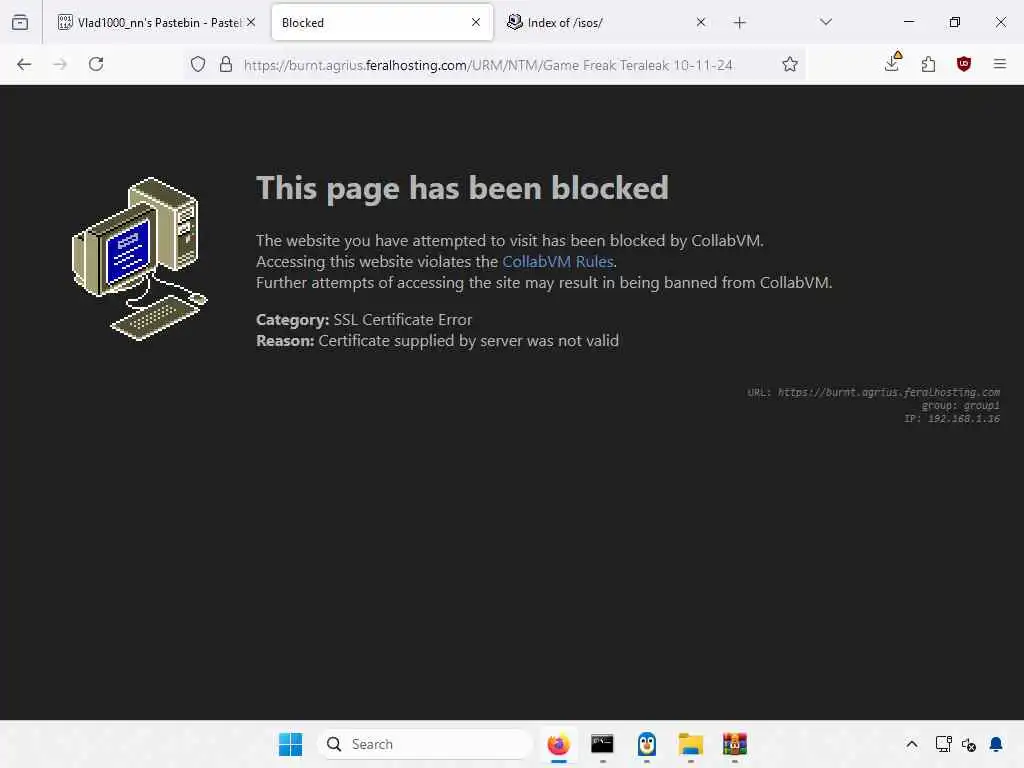Screen dimensions: 1024x768
Task: Click the URL burnt.agrius.feralhosting.com footer text
Action: point(873,392)
